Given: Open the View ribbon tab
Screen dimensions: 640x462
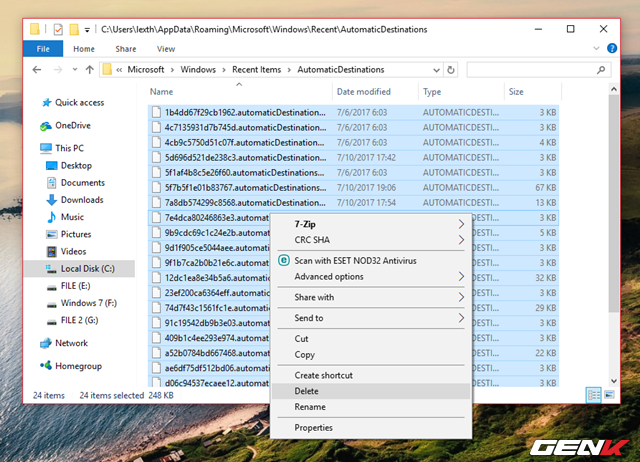Looking at the screenshot, I should 166,49.
